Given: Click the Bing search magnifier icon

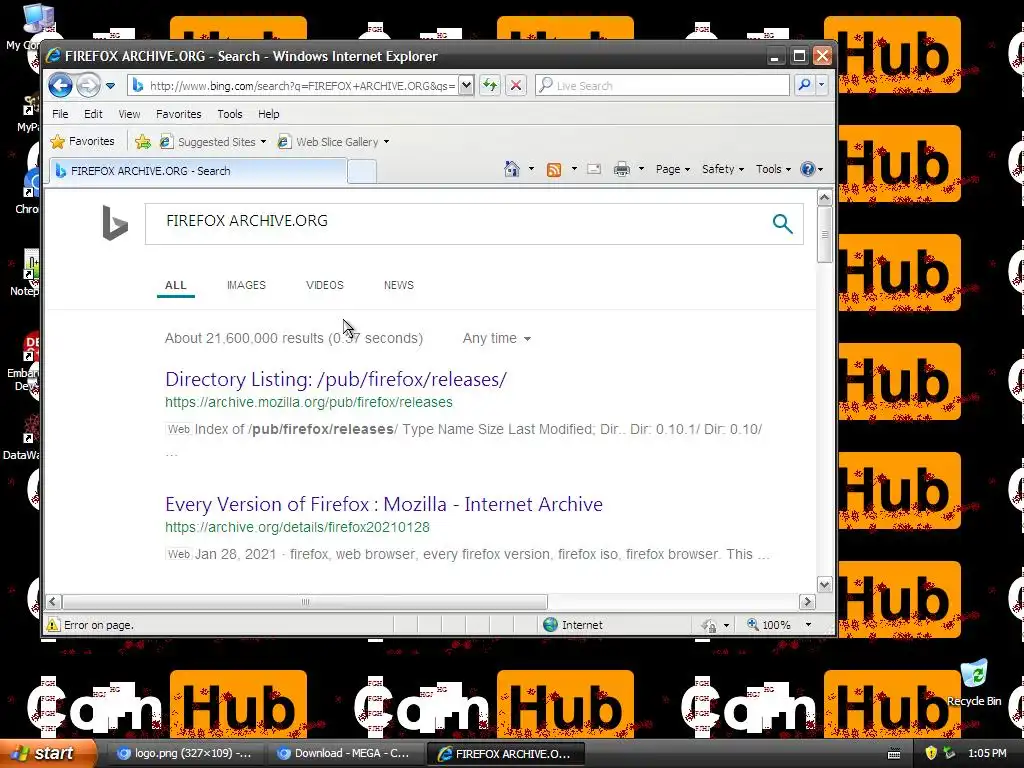Looking at the screenshot, I should (782, 223).
